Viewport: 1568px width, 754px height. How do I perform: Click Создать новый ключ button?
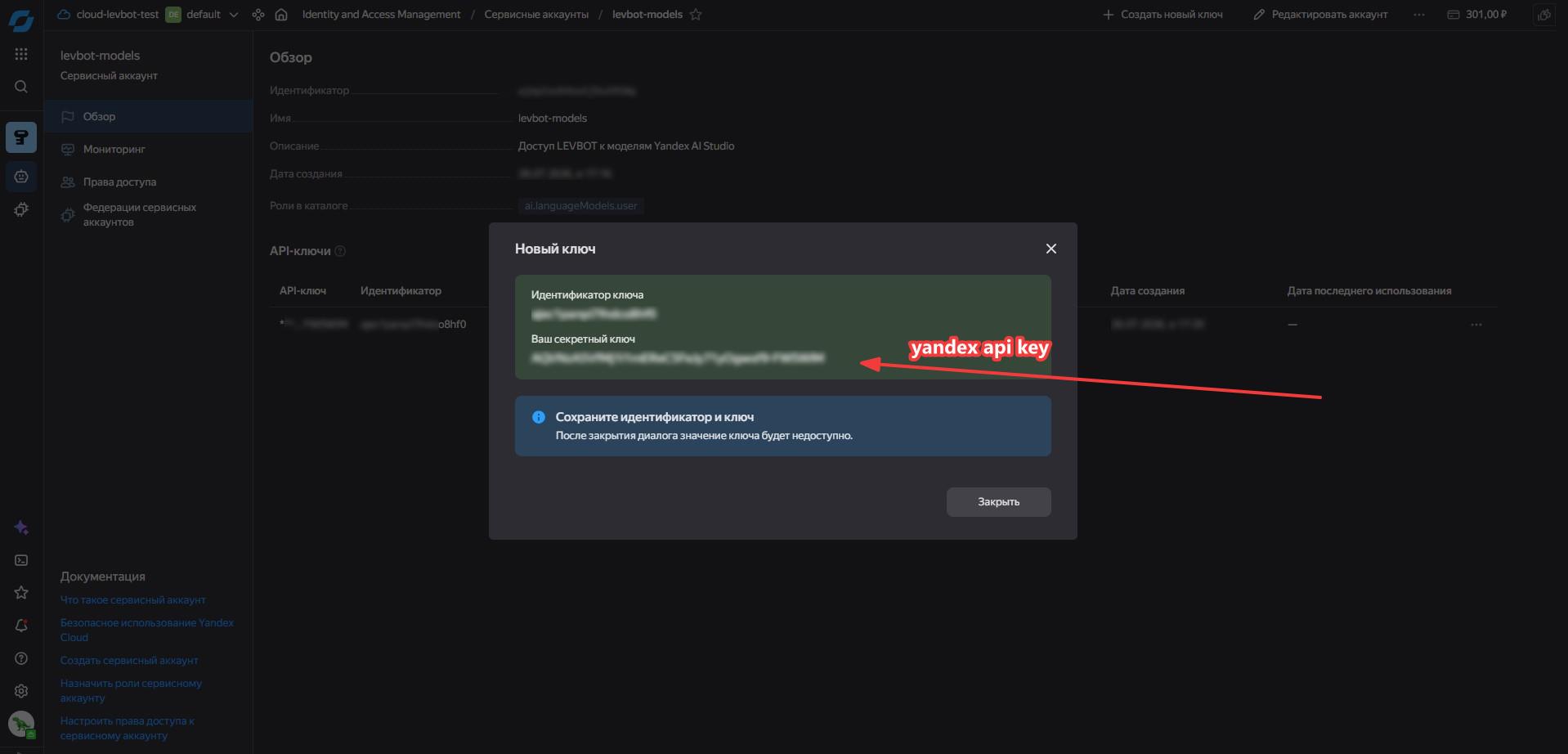coord(1163,15)
